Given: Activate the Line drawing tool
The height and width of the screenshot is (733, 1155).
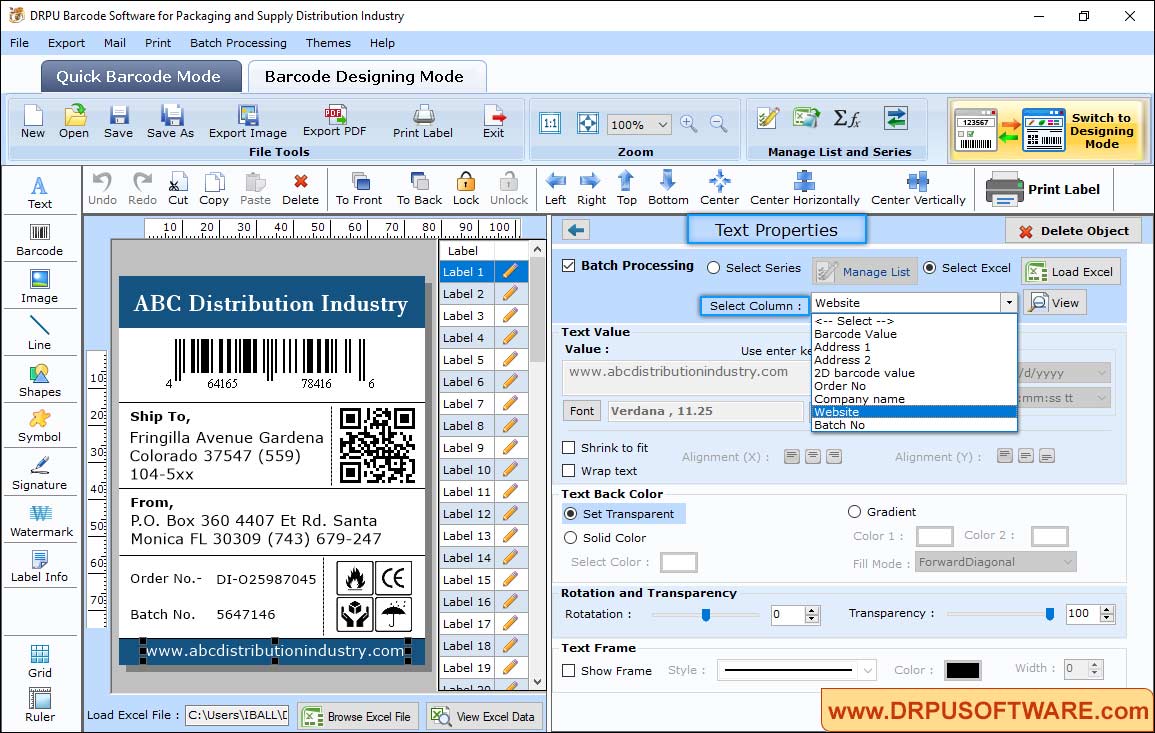Looking at the screenshot, I should pos(40,333).
